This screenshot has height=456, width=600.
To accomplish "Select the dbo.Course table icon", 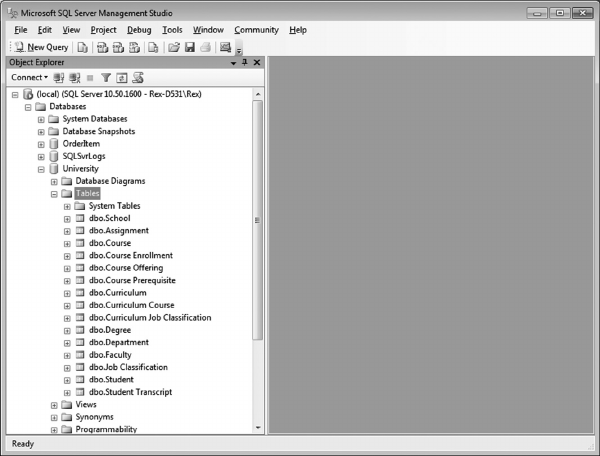I will [80, 243].
